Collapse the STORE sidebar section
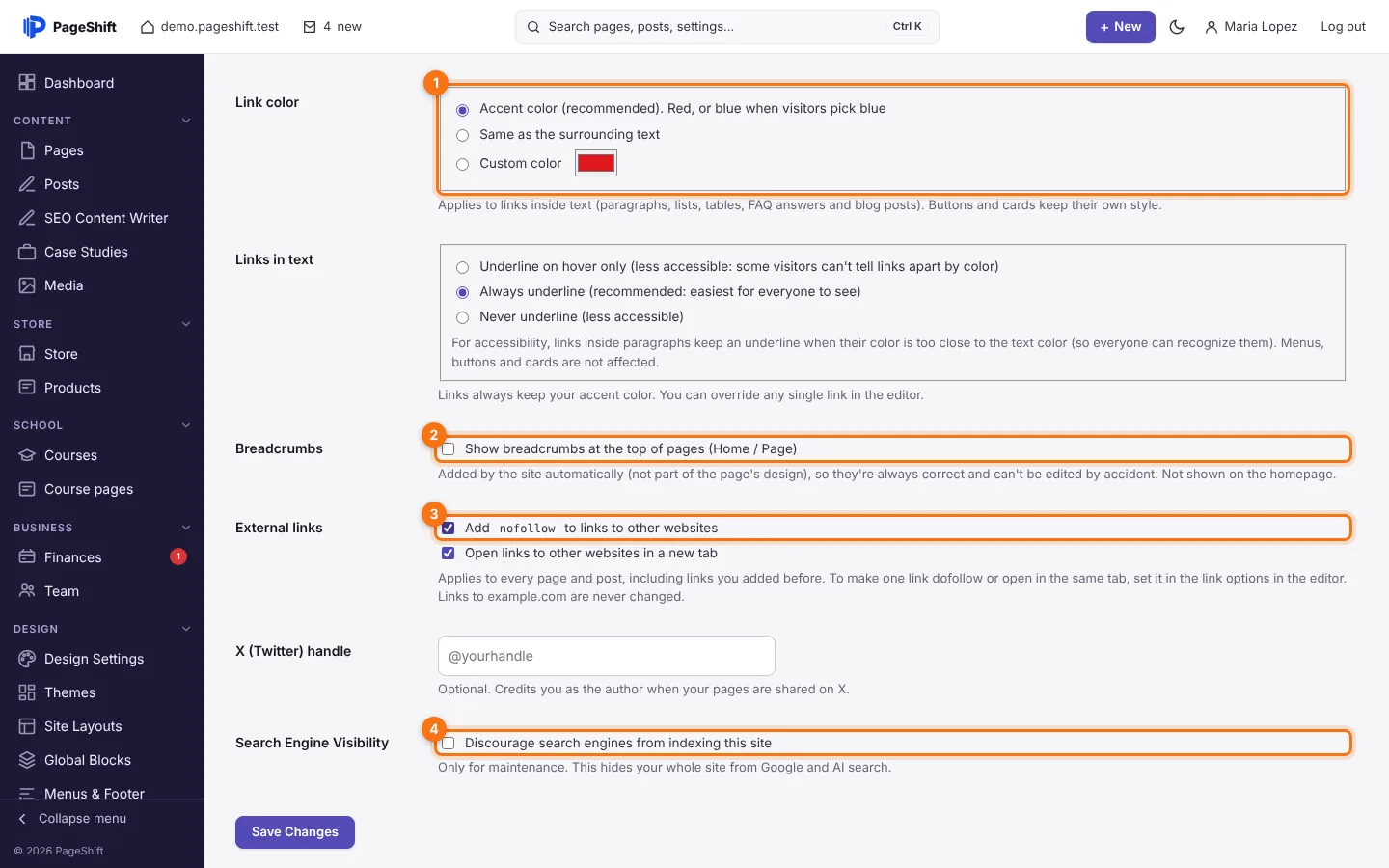 (x=186, y=324)
